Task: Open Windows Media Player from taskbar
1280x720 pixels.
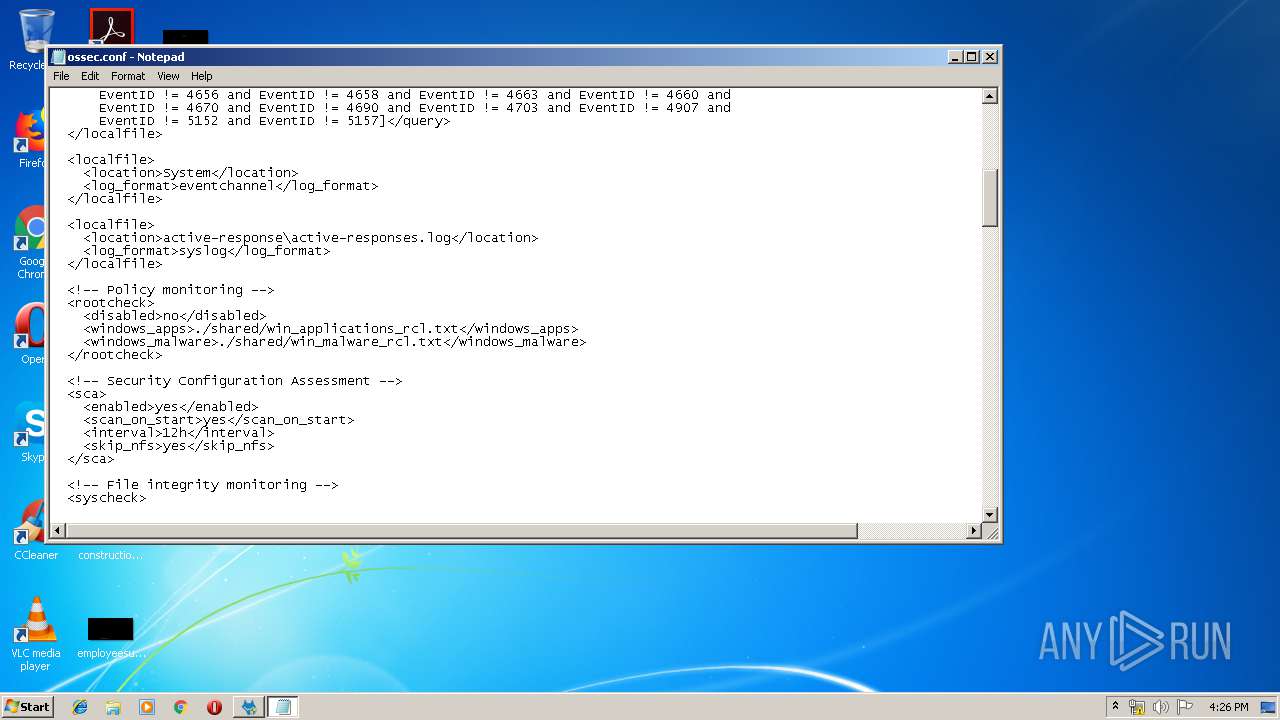Action: click(147, 707)
